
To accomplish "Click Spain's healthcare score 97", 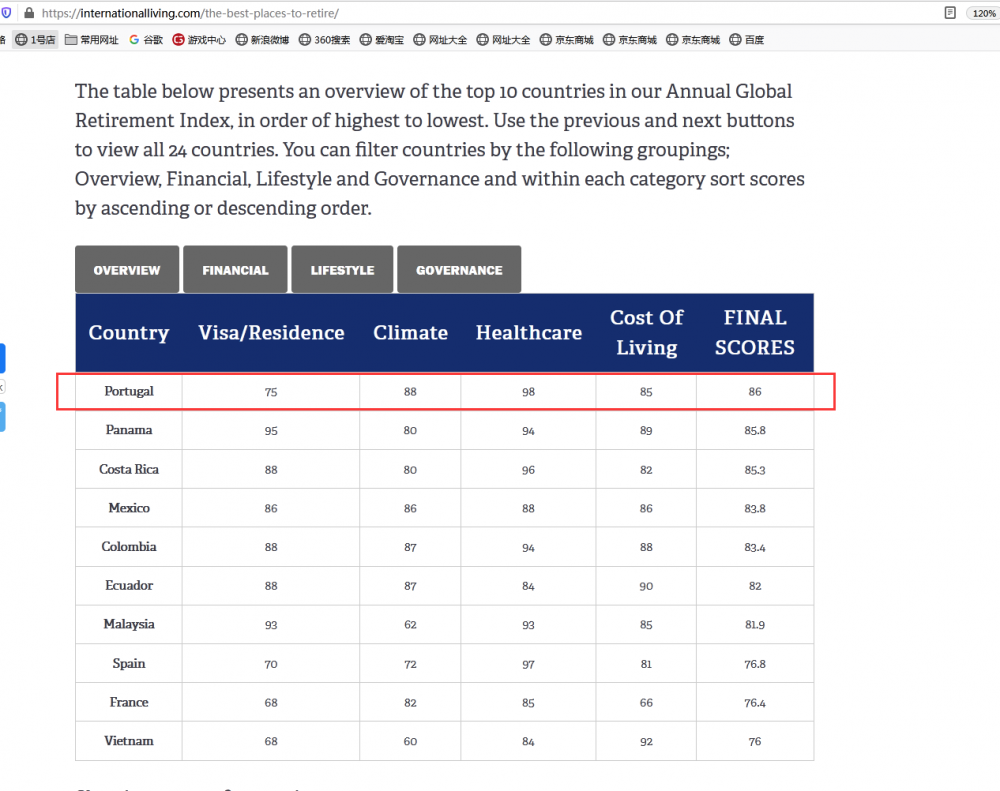I will [x=528, y=664].
